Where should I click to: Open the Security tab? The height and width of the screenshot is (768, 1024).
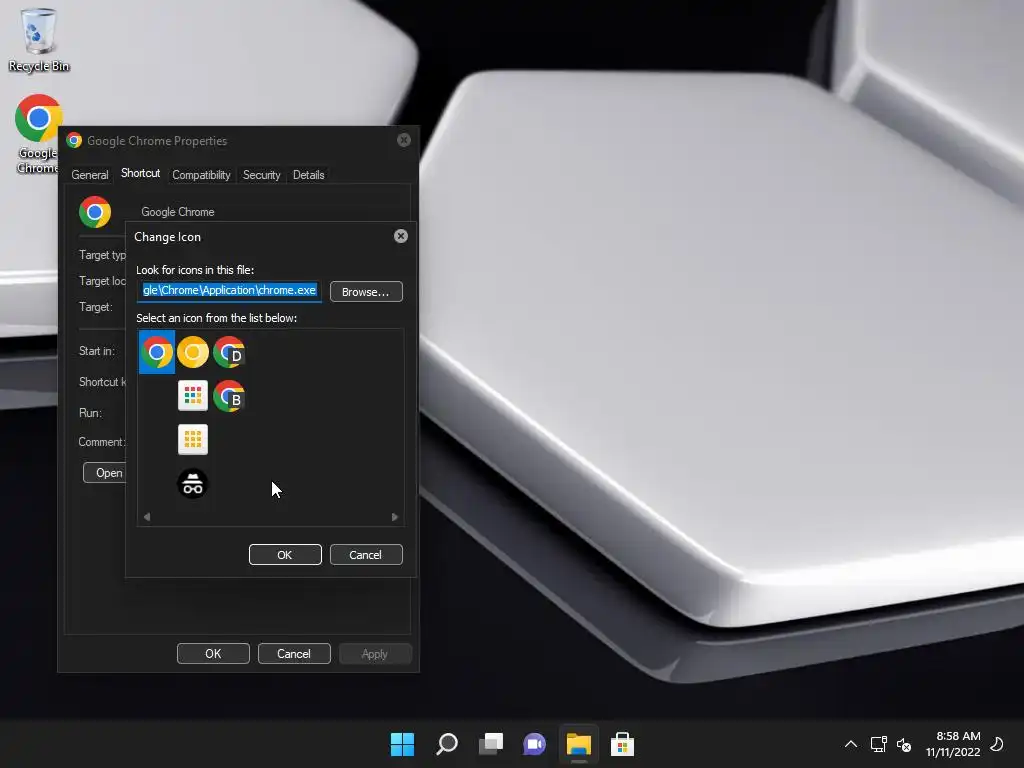click(261, 175)
